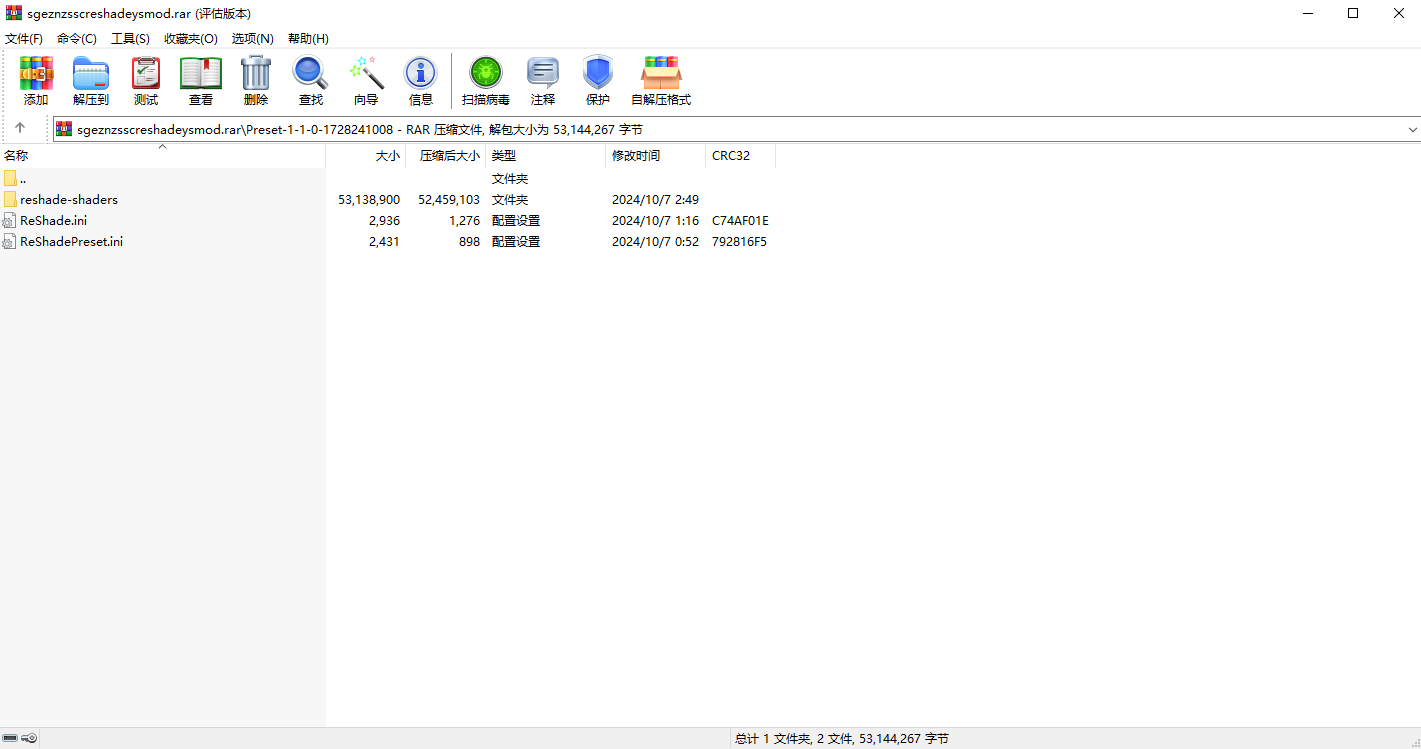
Task: Open the 收藏夹(O) menu
Action: [x=191, y=38]
